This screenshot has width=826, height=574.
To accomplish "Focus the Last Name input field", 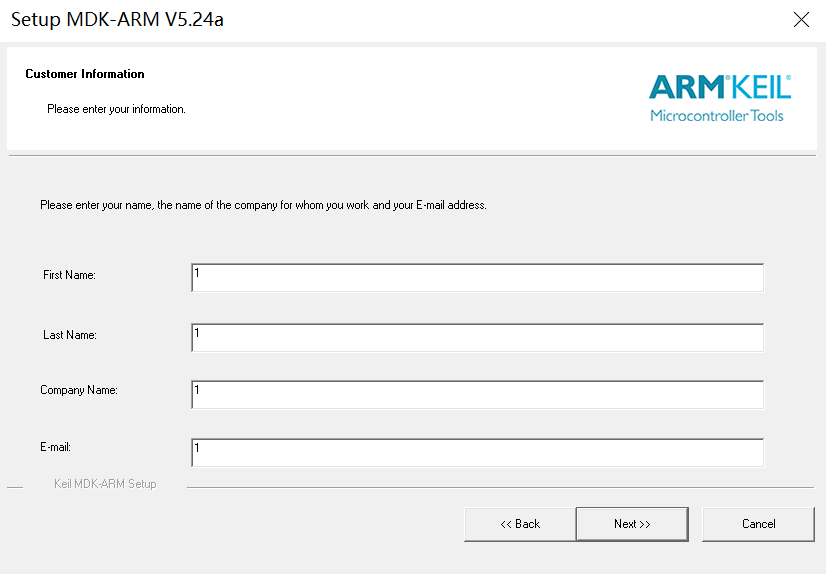I will (477, 338).
